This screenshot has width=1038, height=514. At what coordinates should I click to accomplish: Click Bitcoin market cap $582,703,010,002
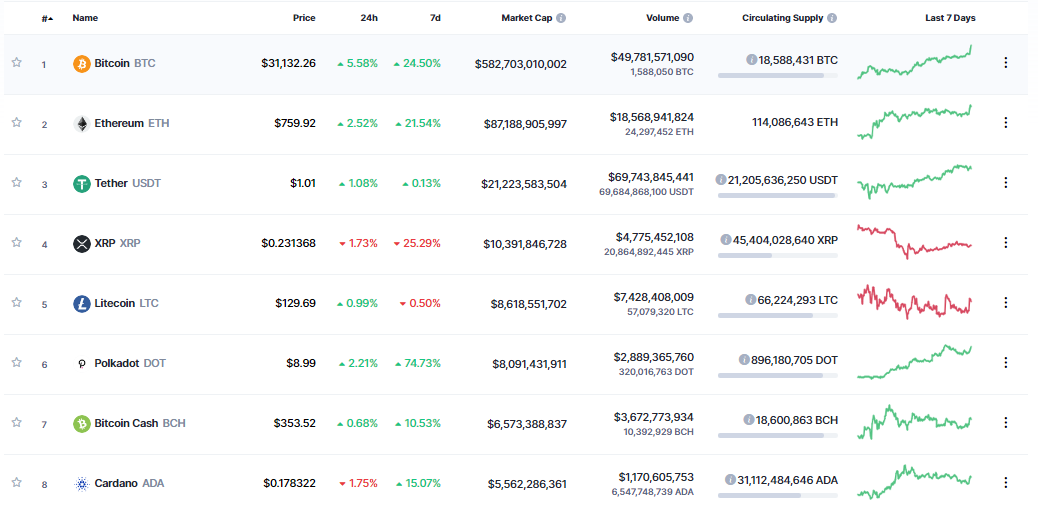(x=520, y=64)
